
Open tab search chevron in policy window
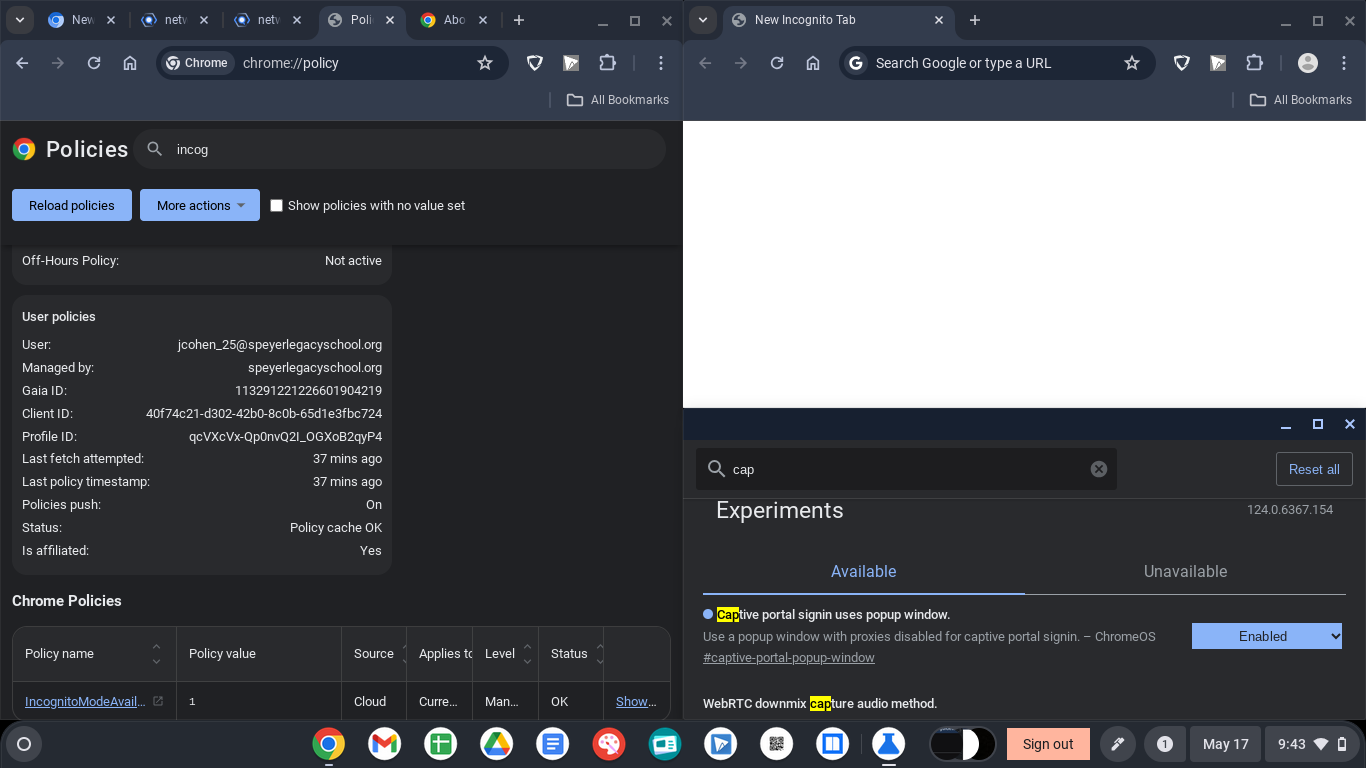click(x=20, y=20)
